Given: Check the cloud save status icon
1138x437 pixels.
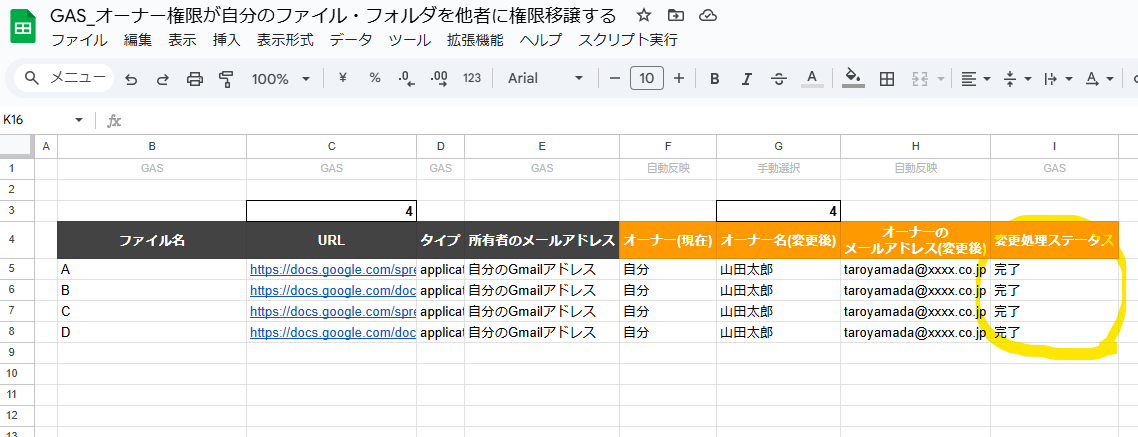Looking at the screenshot, I should (708, 15).
